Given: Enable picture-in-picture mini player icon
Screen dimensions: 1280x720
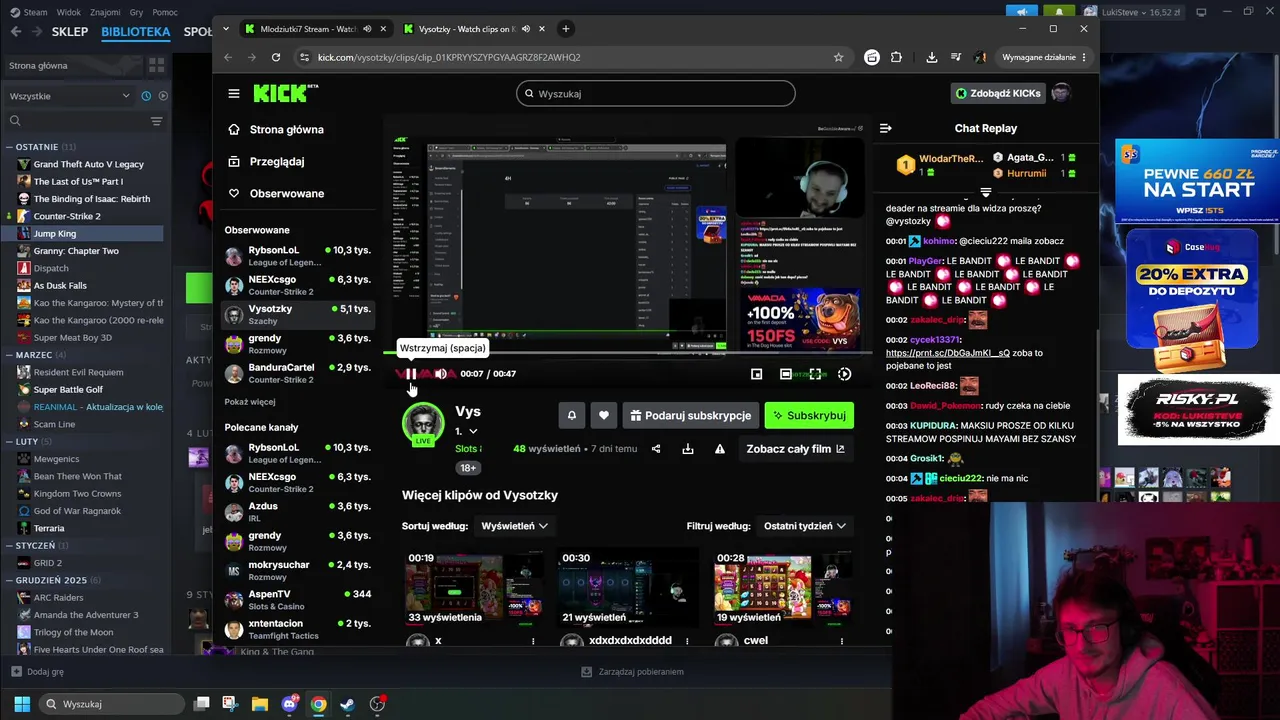Looking at the screenshot, I should (757, 374).
